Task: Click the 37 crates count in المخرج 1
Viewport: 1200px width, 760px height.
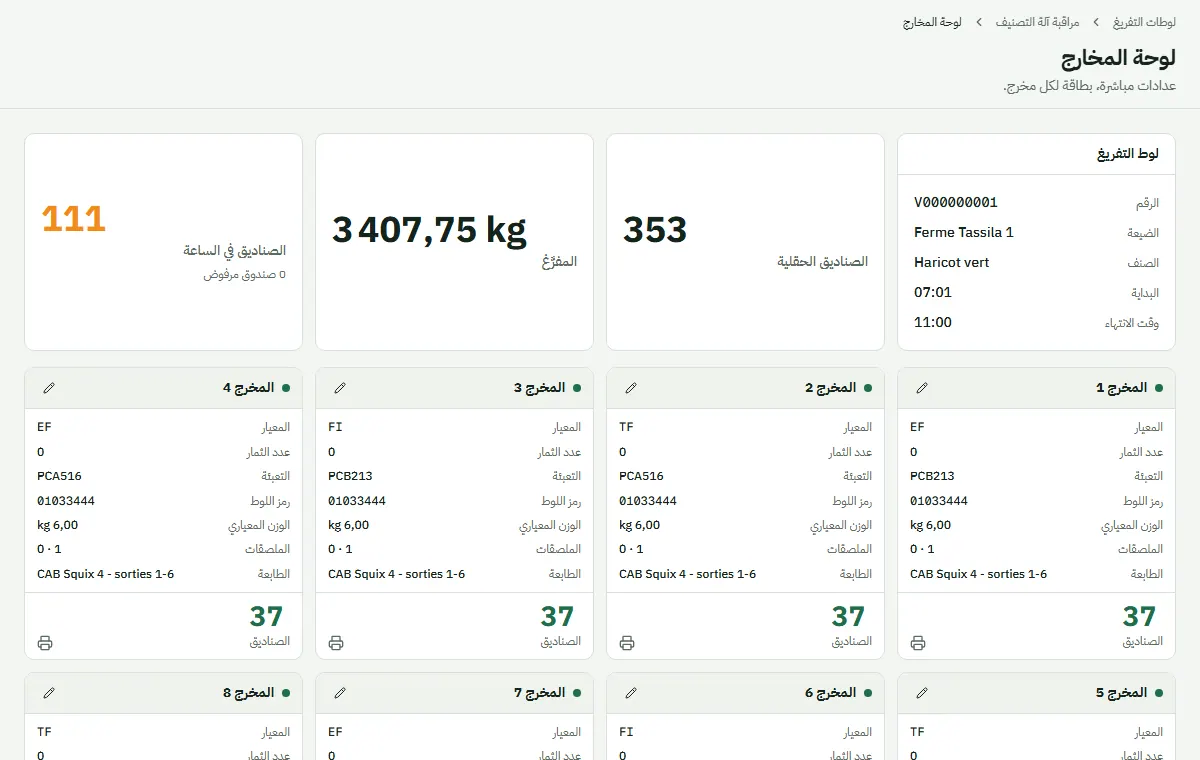Action: [x=1139, y=616]
